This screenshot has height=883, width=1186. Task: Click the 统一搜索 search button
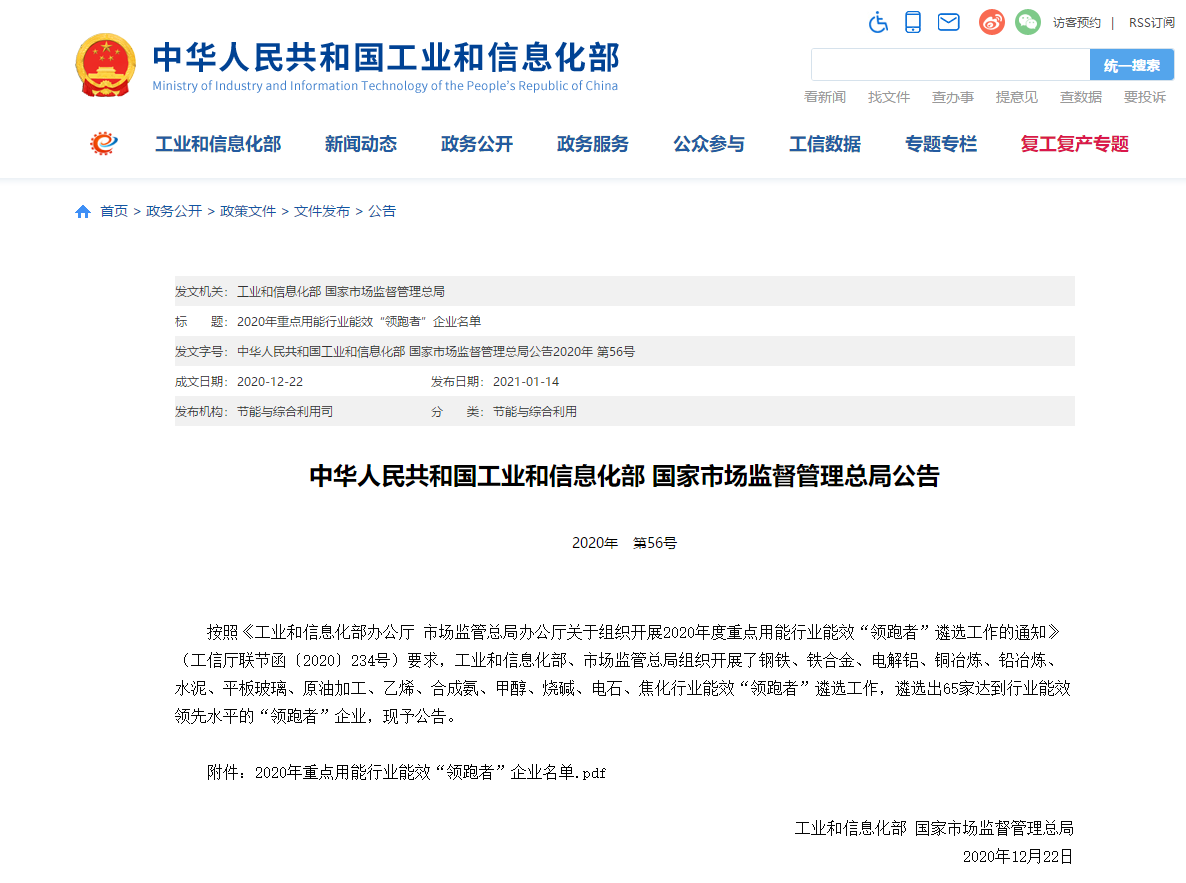click(1132, 65)
